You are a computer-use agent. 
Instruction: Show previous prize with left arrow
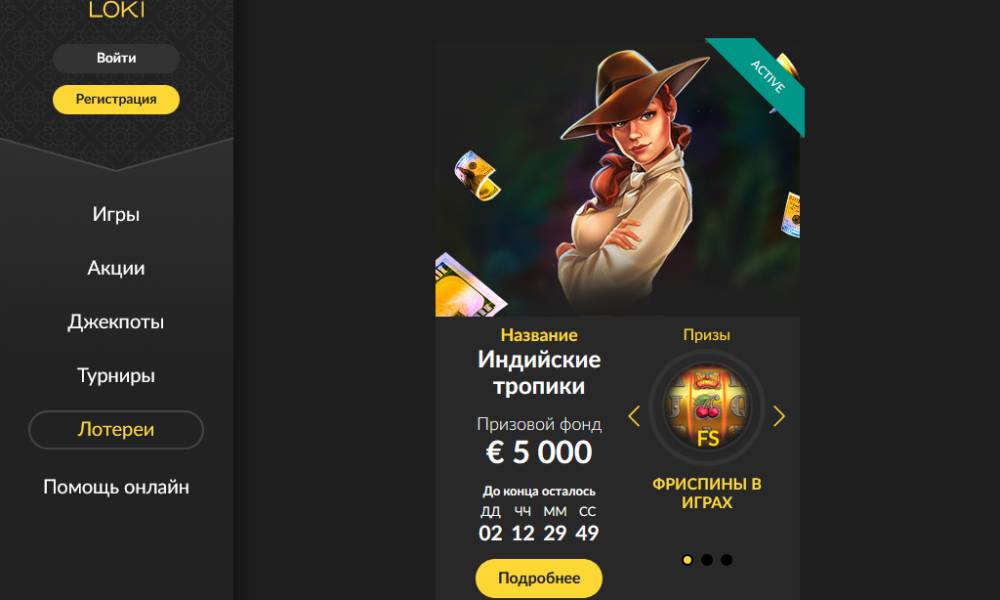coord(633,416)
